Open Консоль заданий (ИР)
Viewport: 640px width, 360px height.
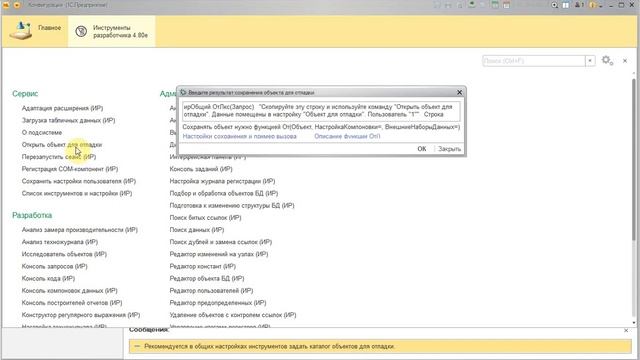pyautogui.click(x=201, y=169)
